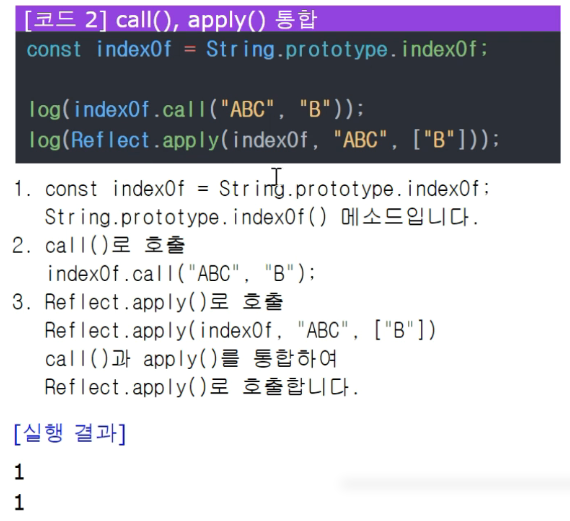The width and height of the screenshot is (570, 521).
Task: Click code line 'log(indexOf.call("ABC", "B"));'
Action: [x=196, y=109]
